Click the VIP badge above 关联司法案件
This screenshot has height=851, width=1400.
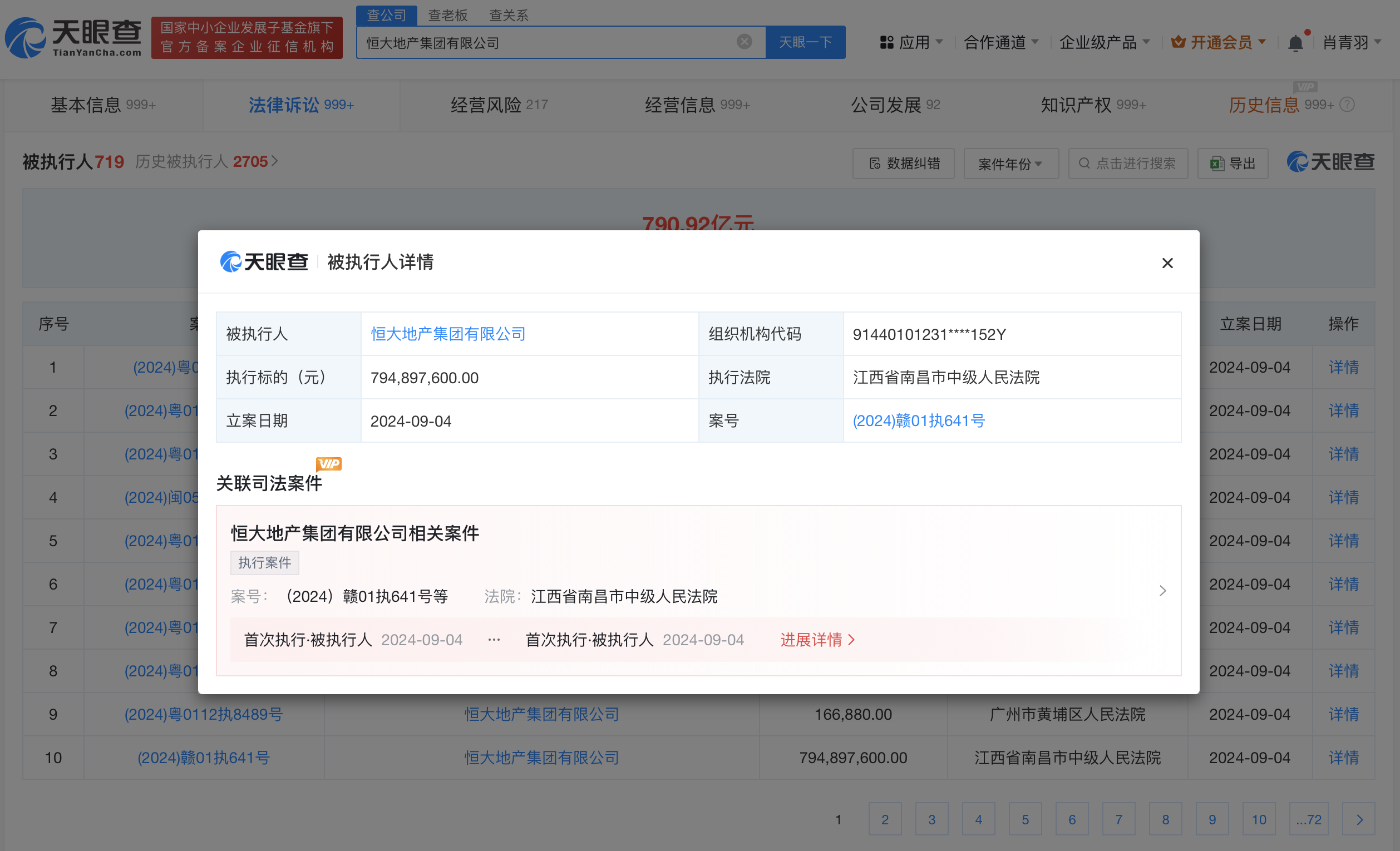point(329,463)
